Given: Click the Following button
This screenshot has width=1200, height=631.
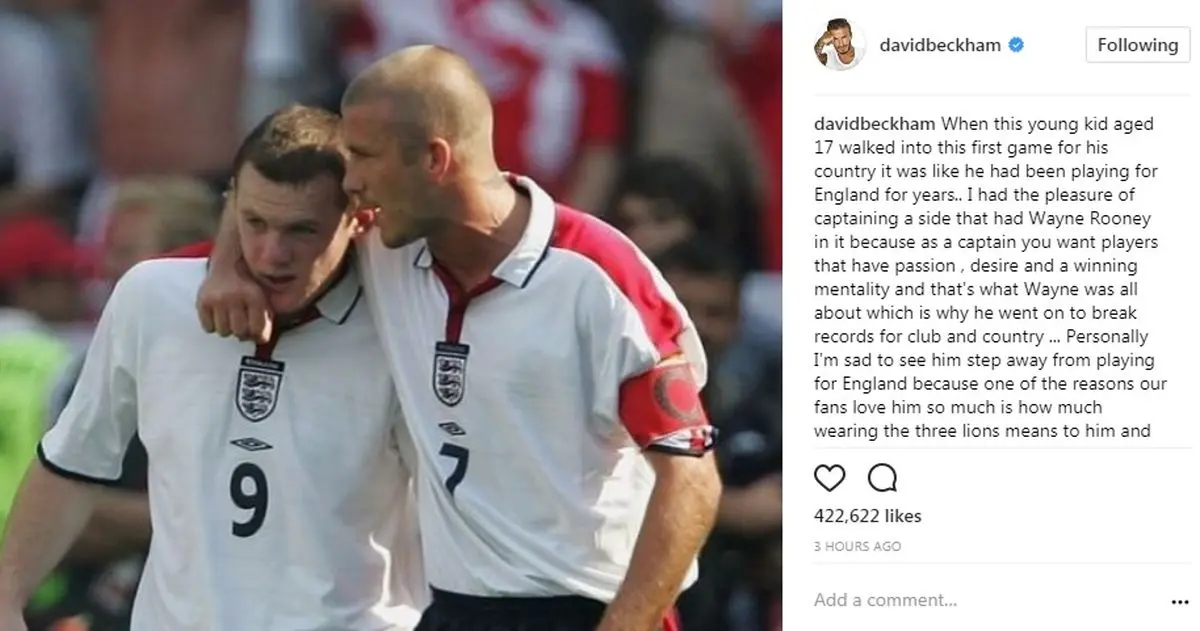Looking at the screenshot, I should point(1137,45).
